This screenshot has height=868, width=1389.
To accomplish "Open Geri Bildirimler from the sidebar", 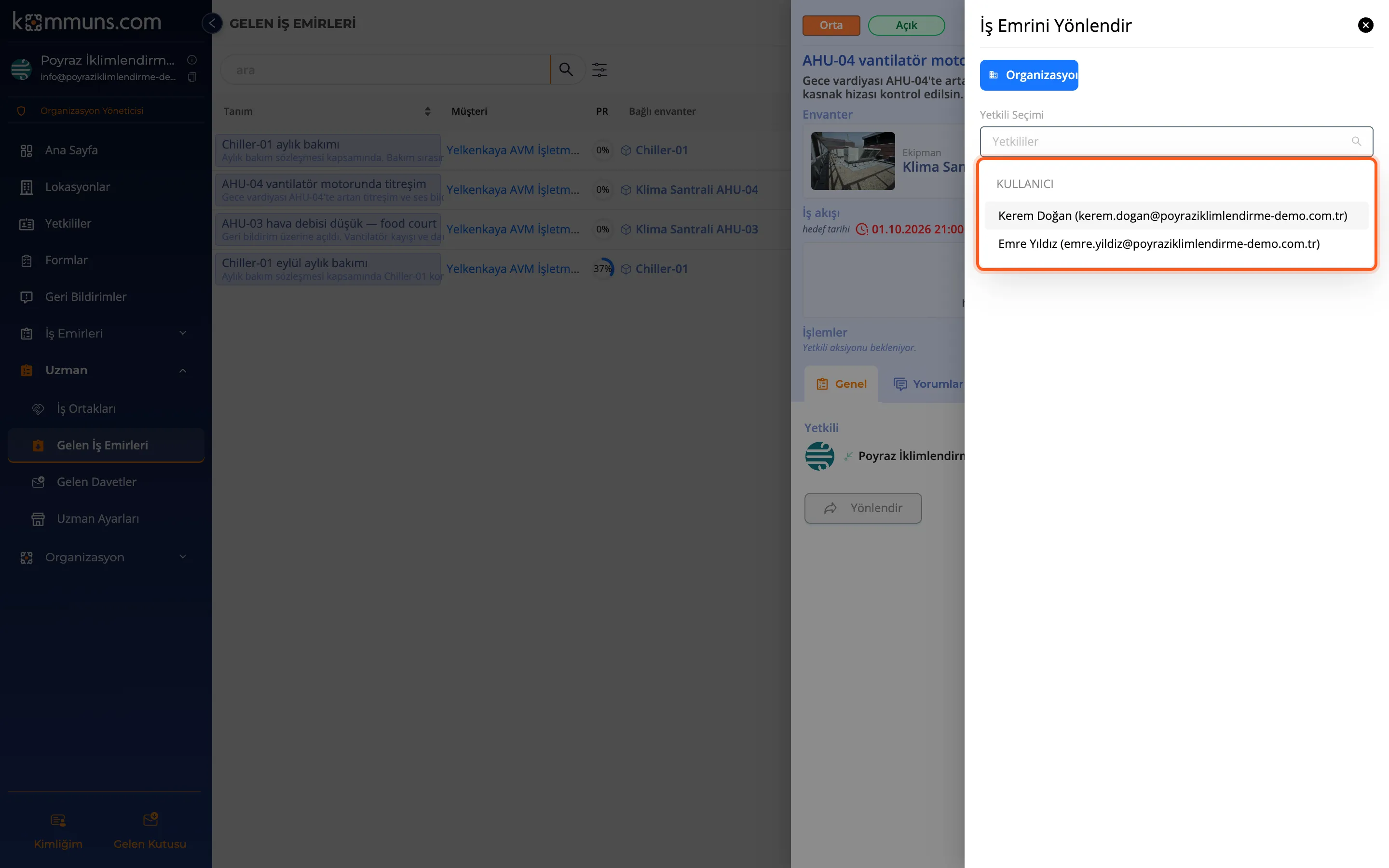I will [x=106, y=297].
